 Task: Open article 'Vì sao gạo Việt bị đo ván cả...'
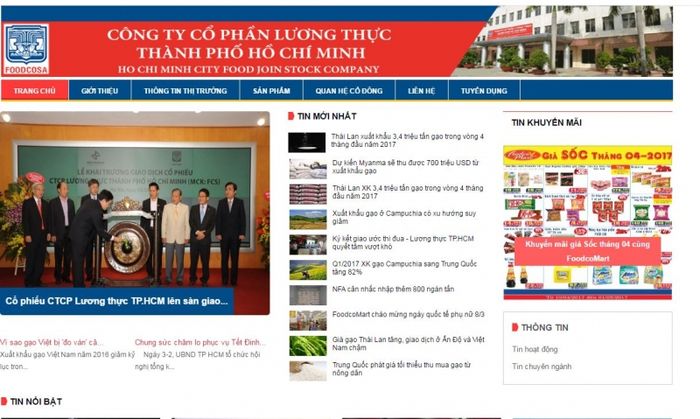pos(51,342)
